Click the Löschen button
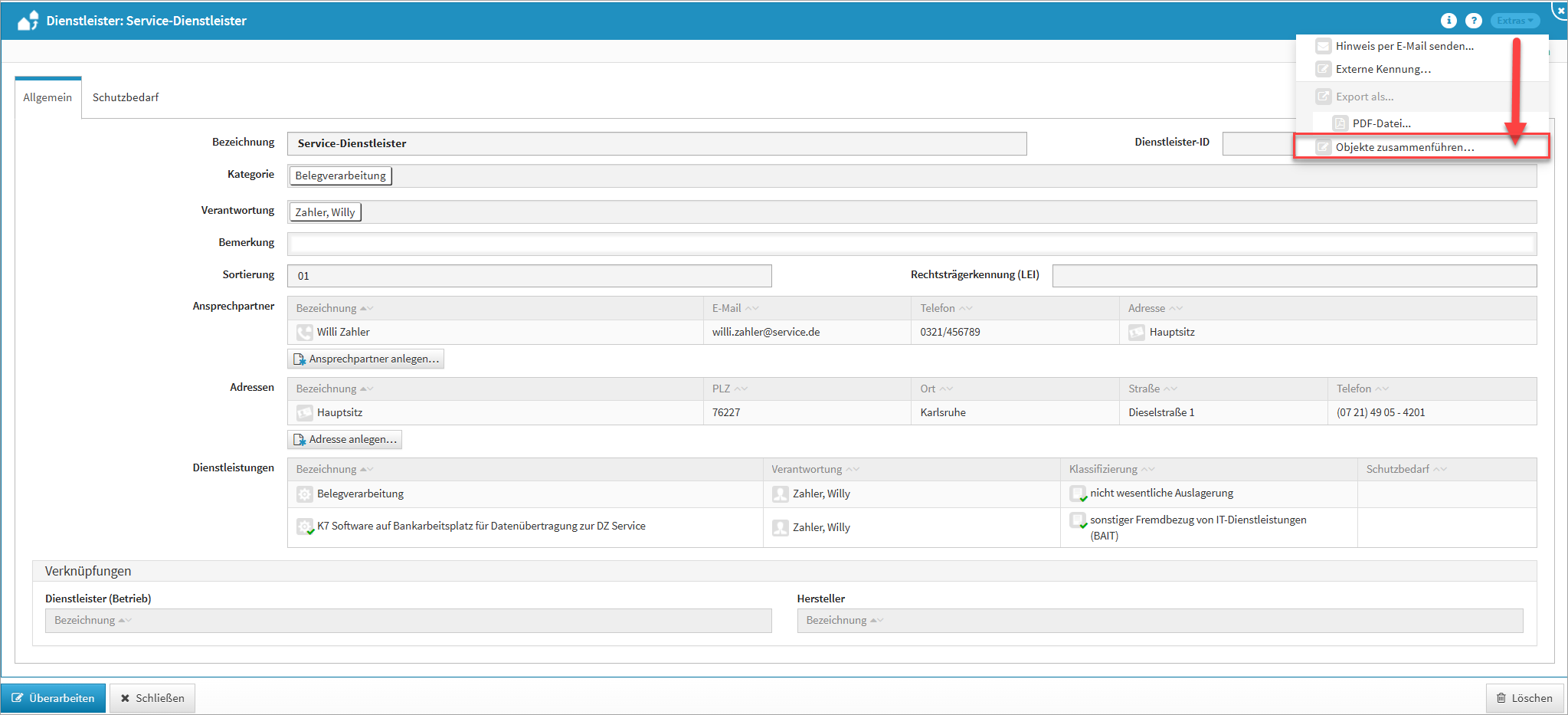1568x715 pixels. 1524,698
